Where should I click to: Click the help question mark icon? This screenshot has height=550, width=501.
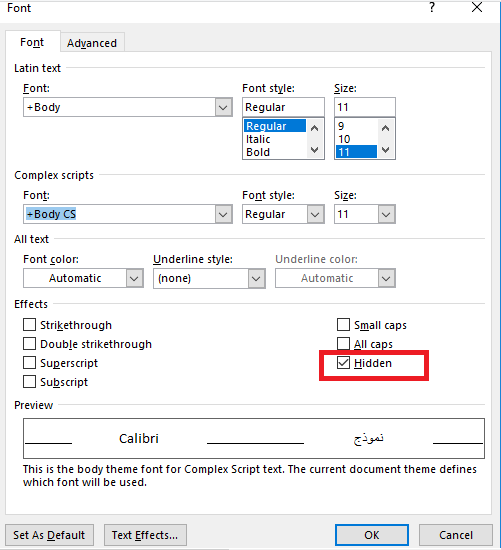click(432, 7)
